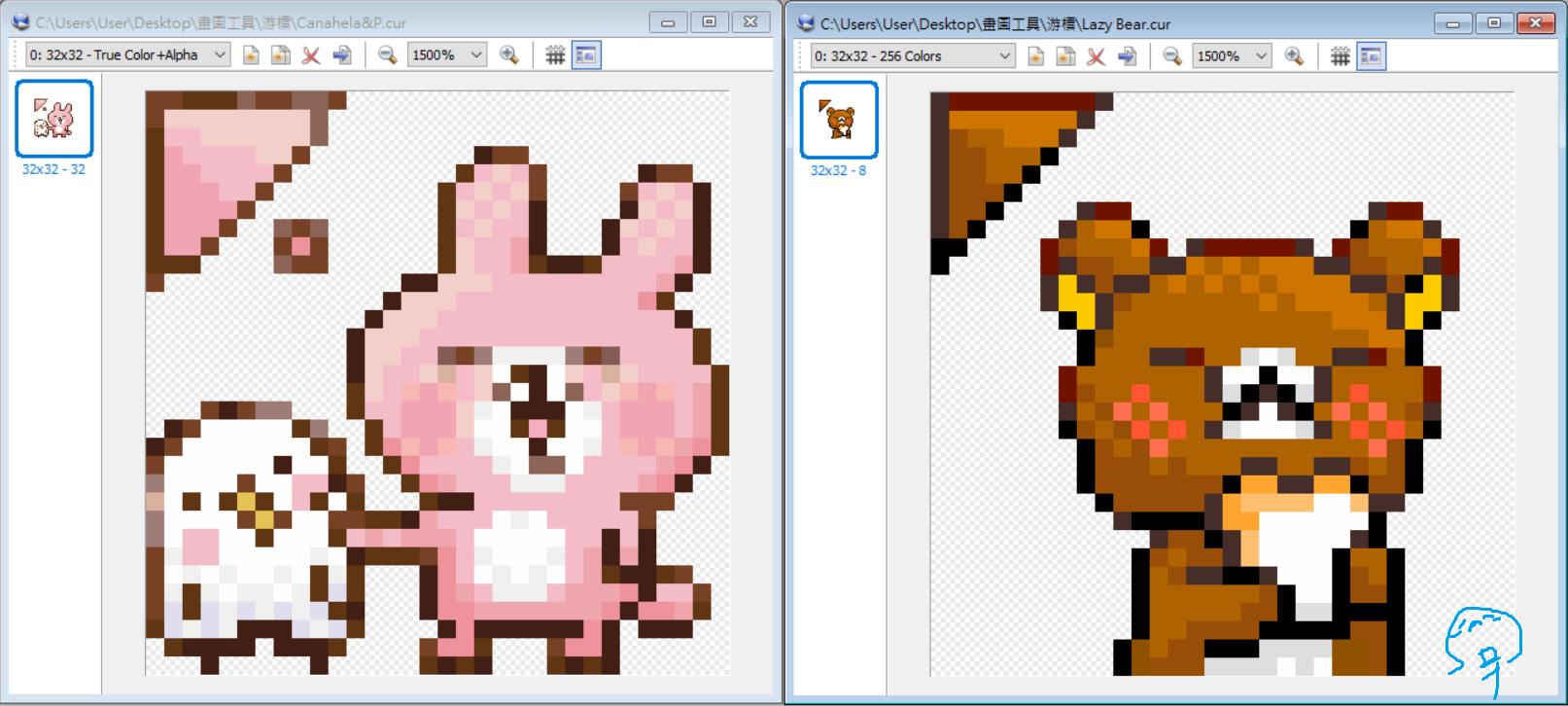Select pink rabbit thumbnail labeled 32x32 - 32
The image size is (1568, 706).
(54, 119)
